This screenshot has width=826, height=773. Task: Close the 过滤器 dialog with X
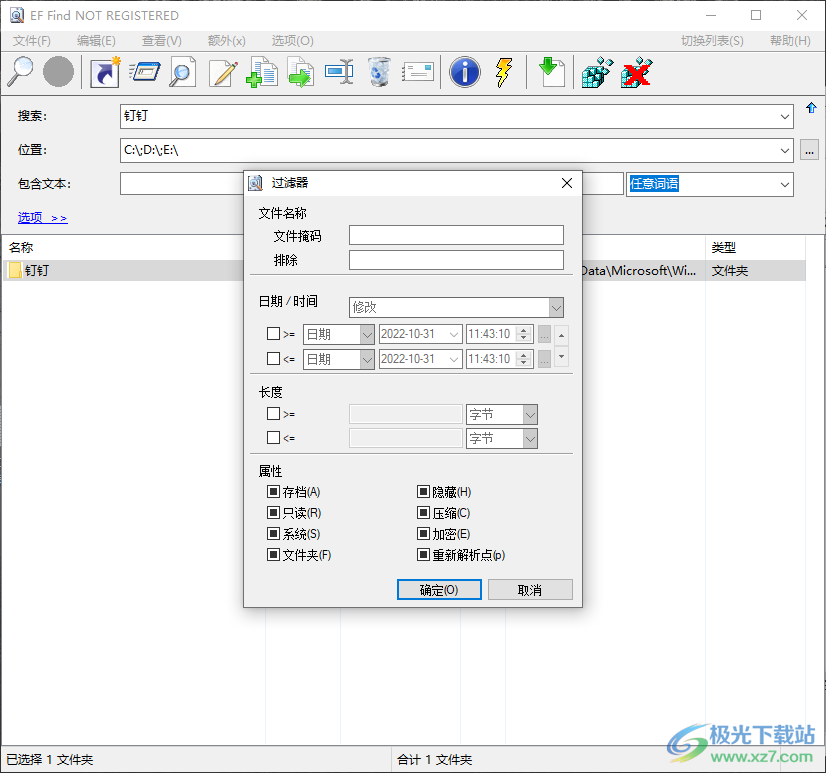coord(567,183)
